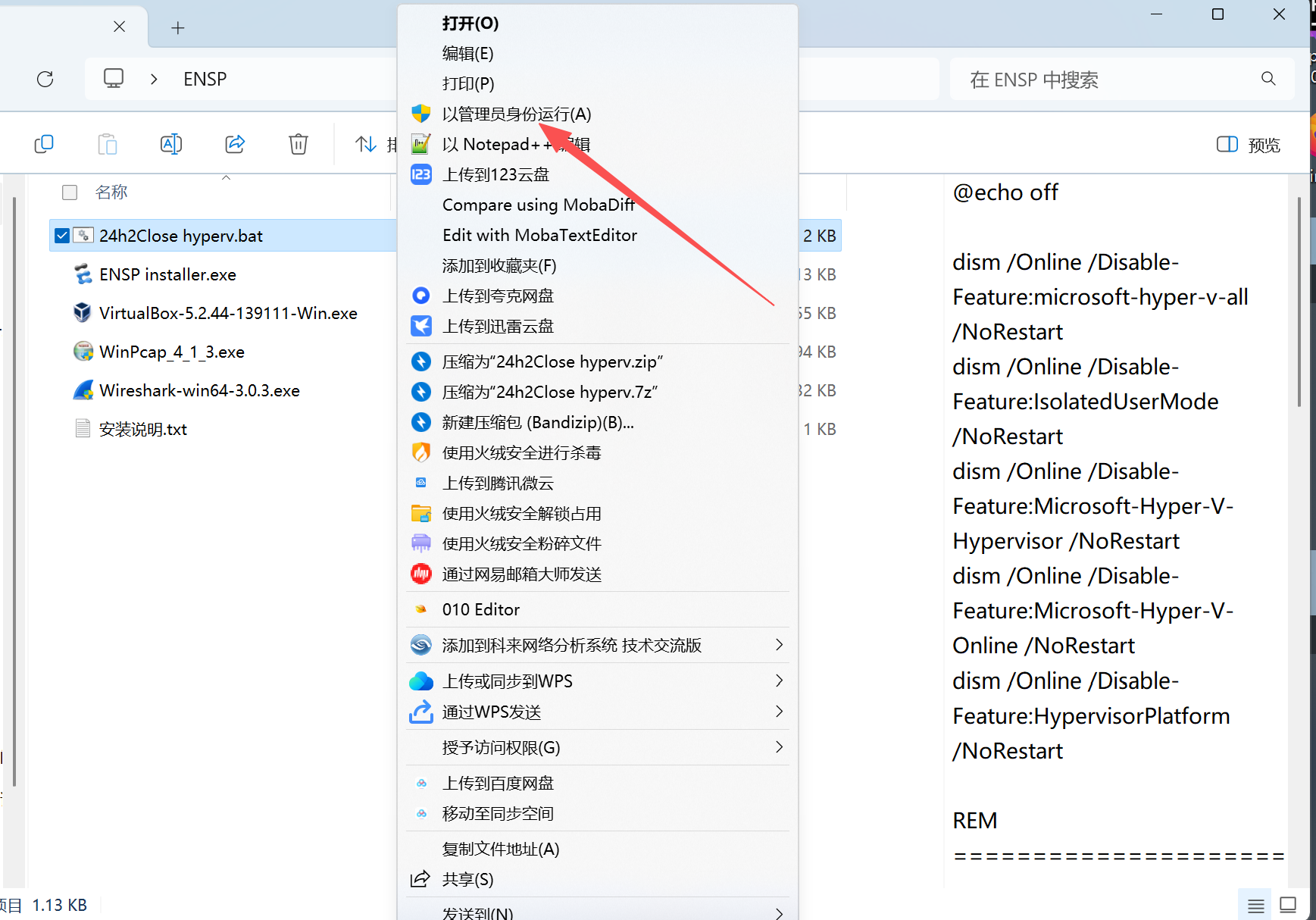Screen dimensions: 1316x920
Task: Switch to large icons view
Action: point(1288,905)
